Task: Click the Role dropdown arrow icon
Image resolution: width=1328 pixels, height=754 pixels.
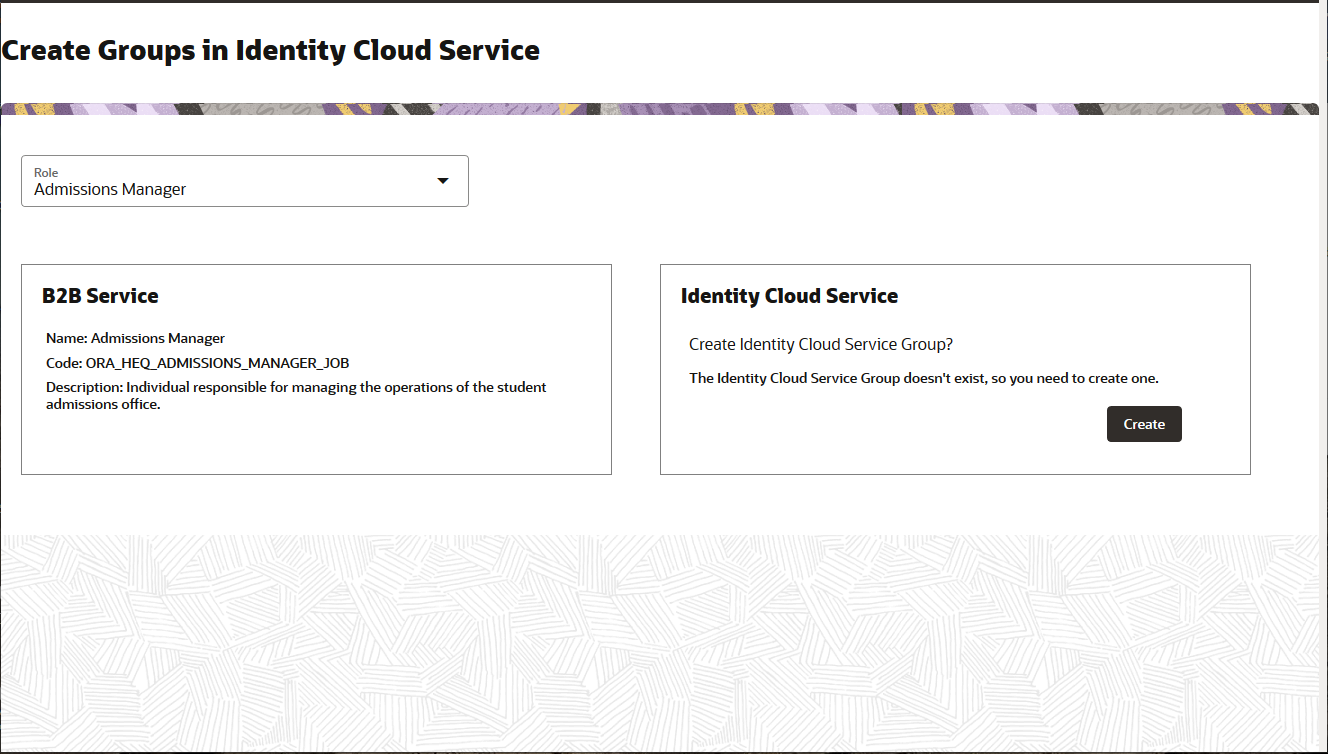Action: [x=443, y=181]
